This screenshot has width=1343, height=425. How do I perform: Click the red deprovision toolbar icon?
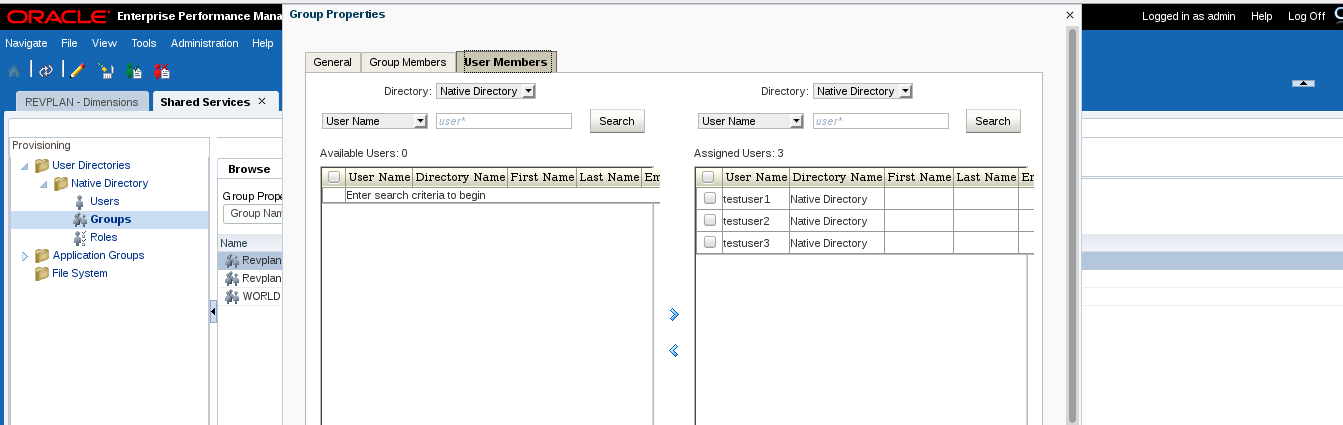(162, 71)
